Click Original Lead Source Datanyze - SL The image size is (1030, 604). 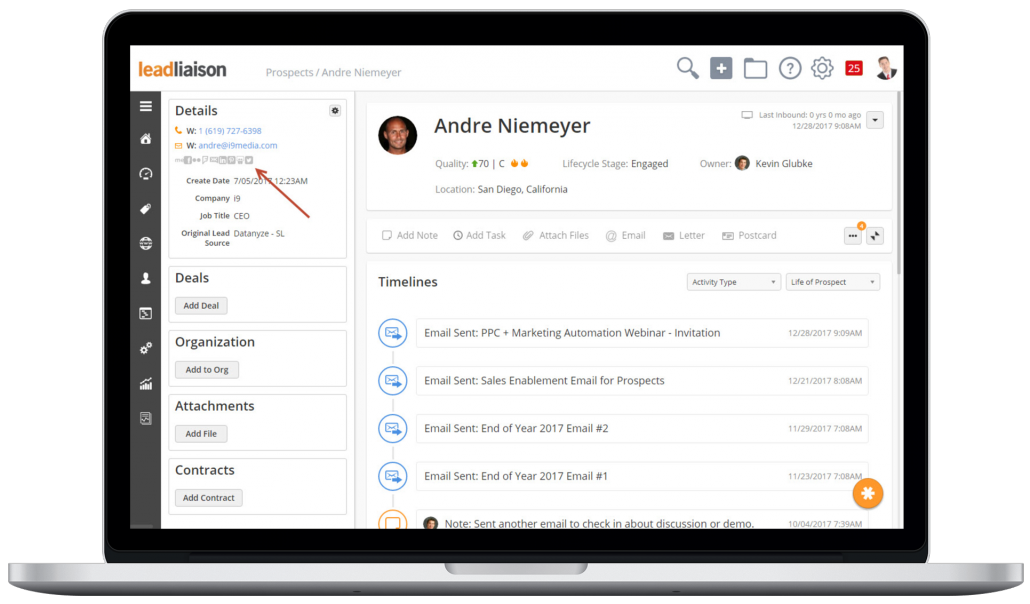(x=259, y=233)
